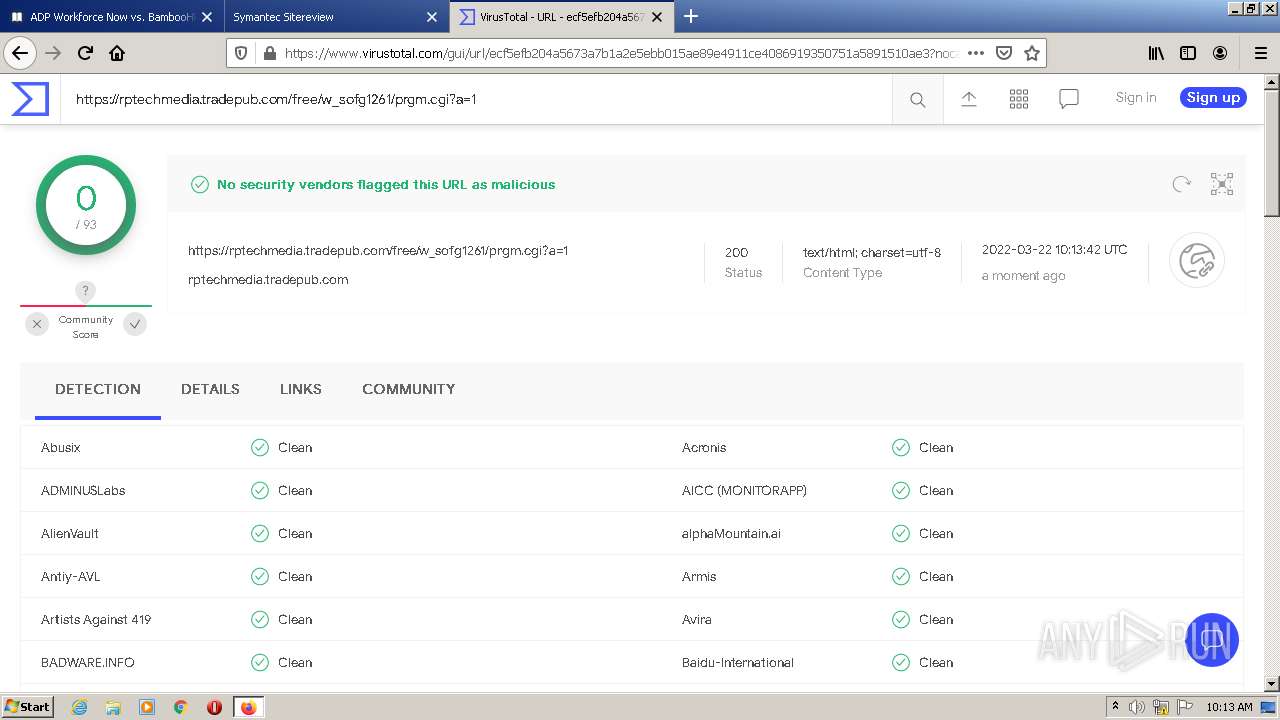The height and width of the screenshot is (720, 1280).
Task: Open Internet Explorer from taskbar
Action: point(79,707)
